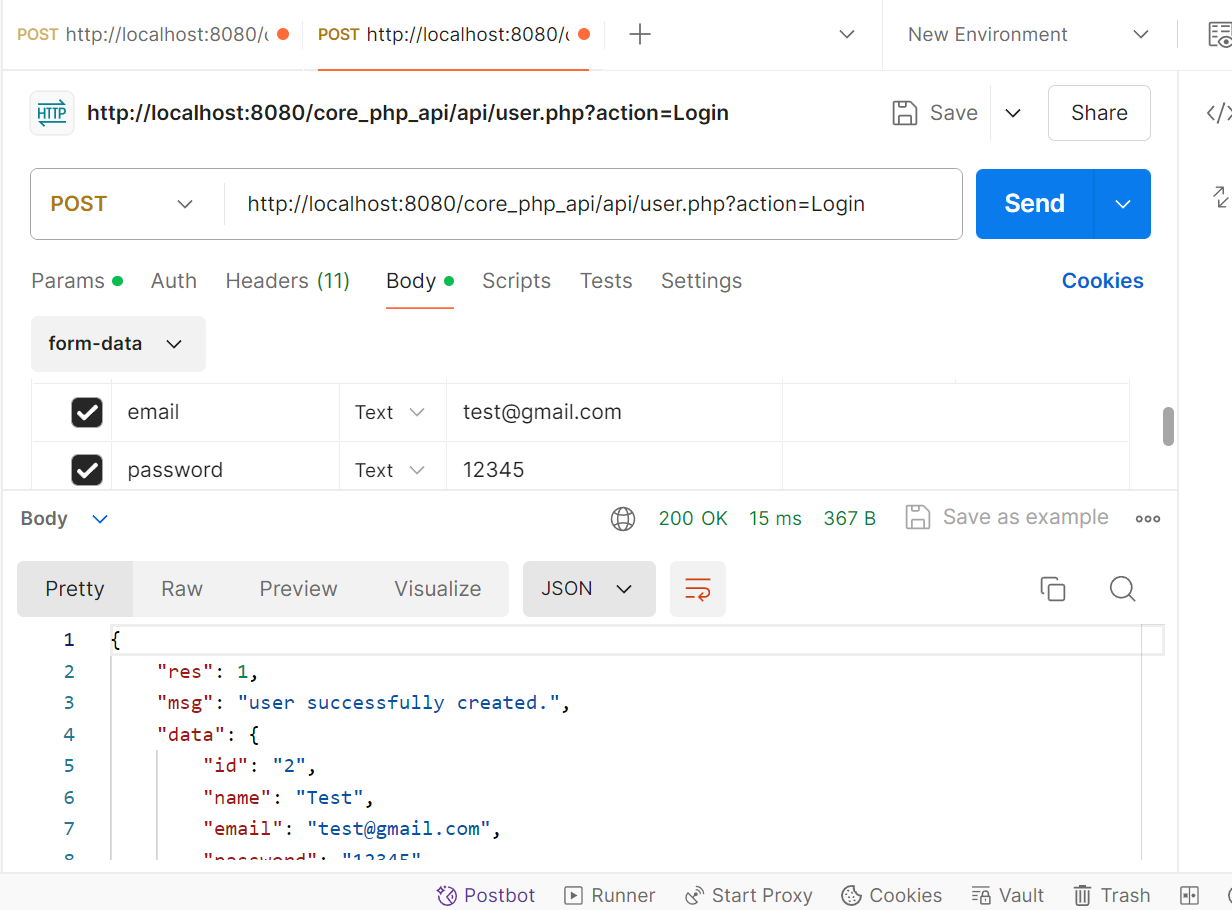Click the 15 ms response time

coord(775,518)
